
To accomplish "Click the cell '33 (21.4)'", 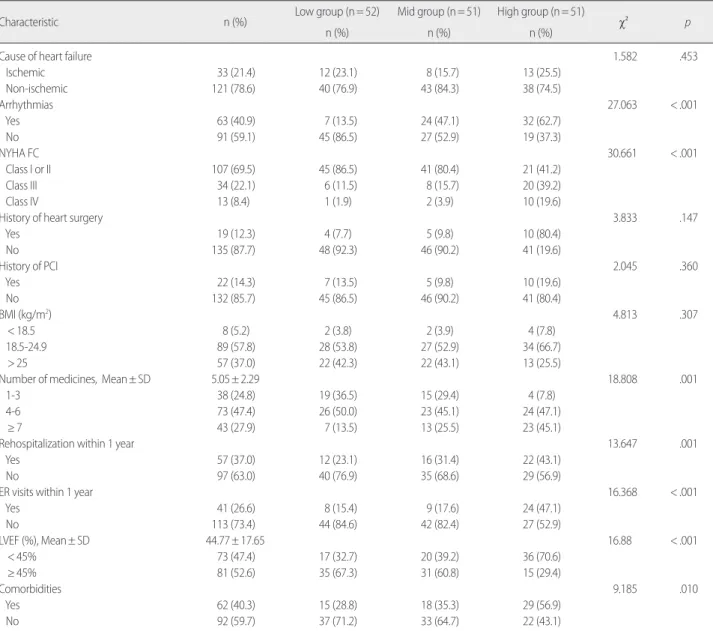I will [236, 73].
